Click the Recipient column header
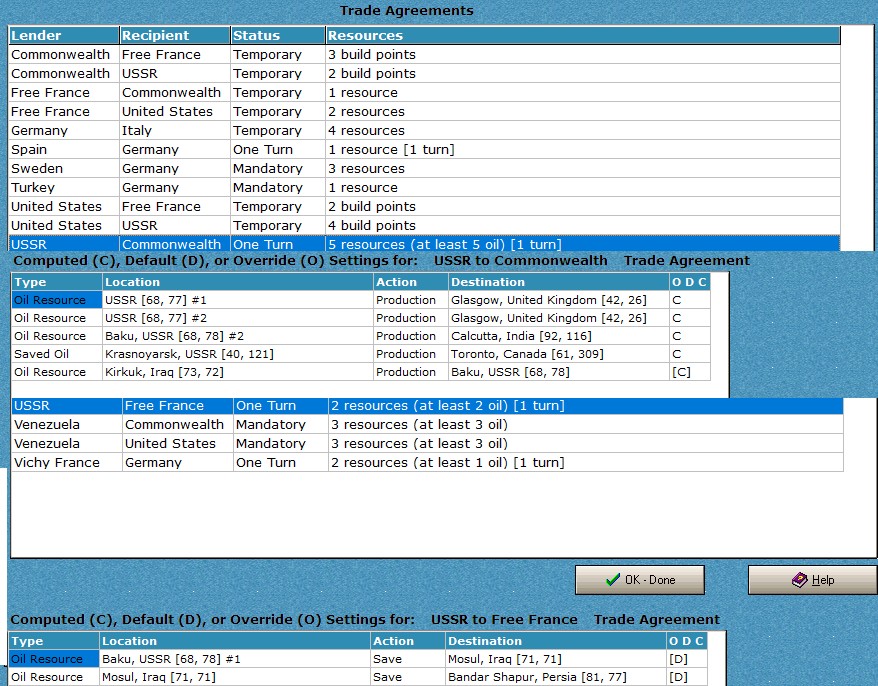The width and height of the screenshot is (878, 686). tap(175, 36)
